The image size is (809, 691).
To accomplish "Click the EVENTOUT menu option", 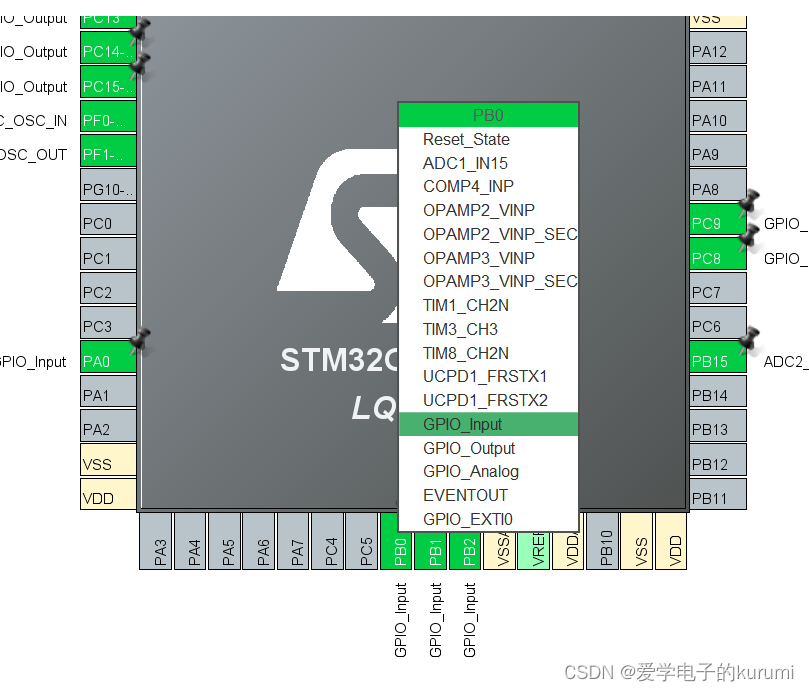I will coord(465,495).
